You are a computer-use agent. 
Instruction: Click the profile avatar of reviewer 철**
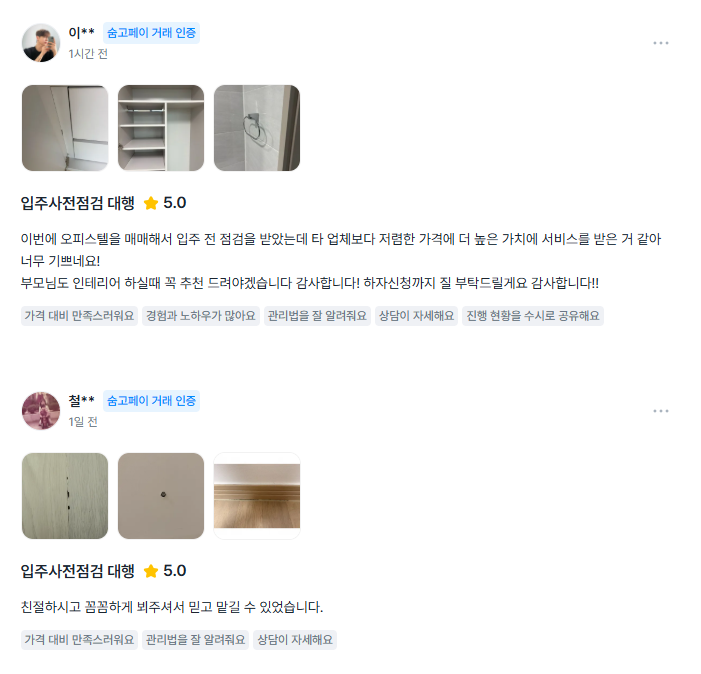(x=41, y=411)
